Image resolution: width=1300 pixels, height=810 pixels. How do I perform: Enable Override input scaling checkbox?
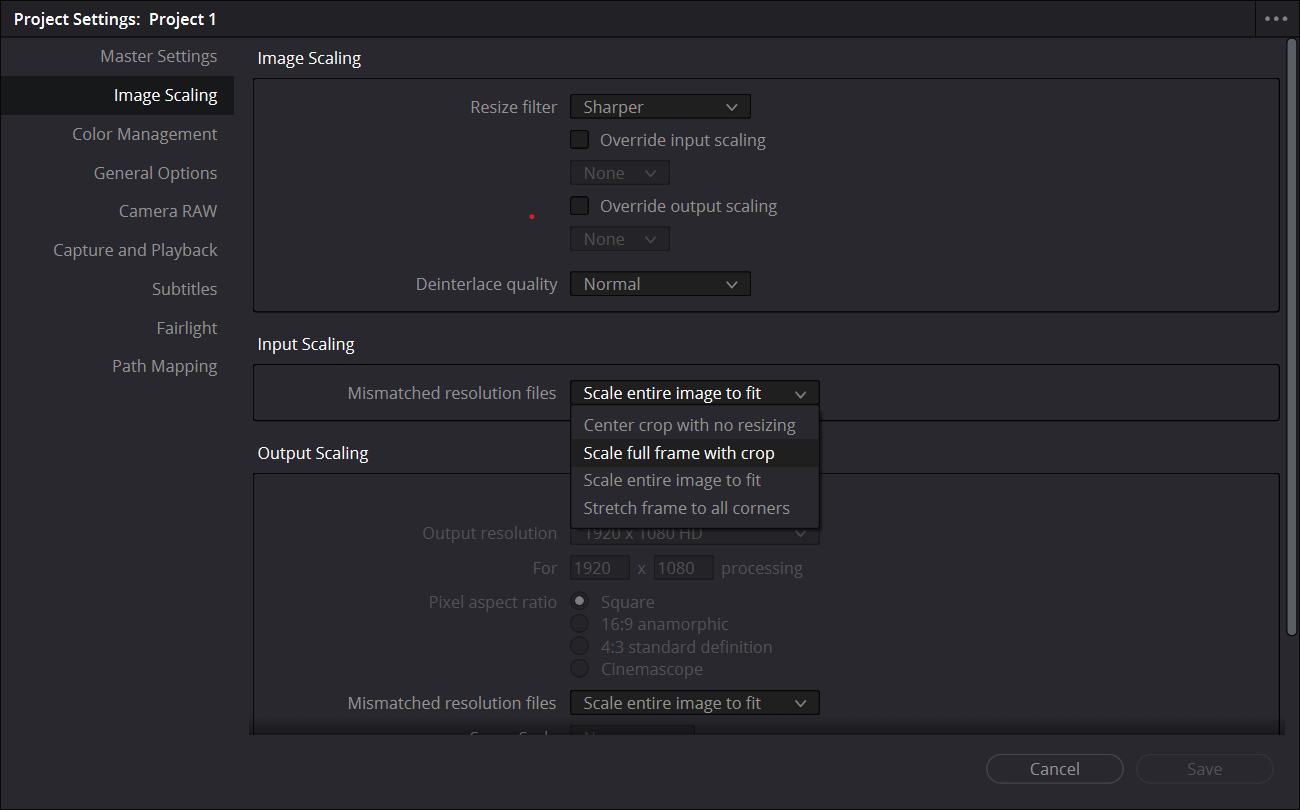[x=579, y=140]
